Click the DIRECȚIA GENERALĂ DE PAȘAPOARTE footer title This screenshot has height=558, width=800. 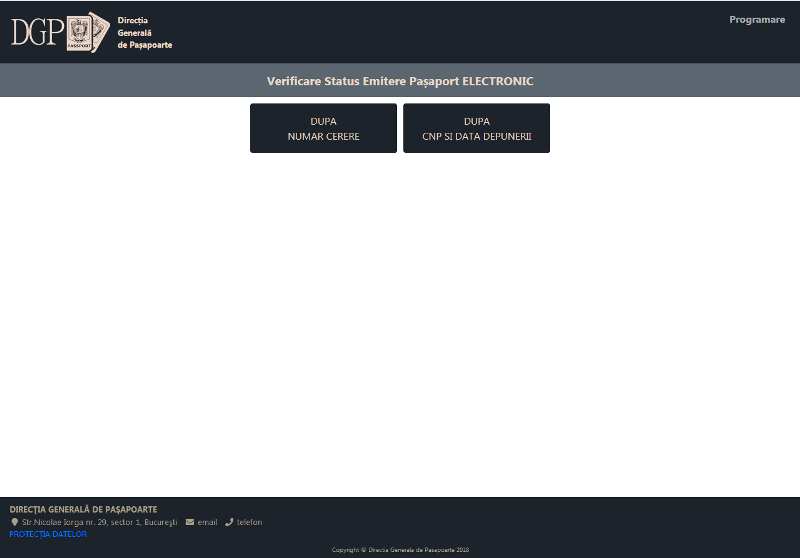pyautogui.click(x=83, y=509)
